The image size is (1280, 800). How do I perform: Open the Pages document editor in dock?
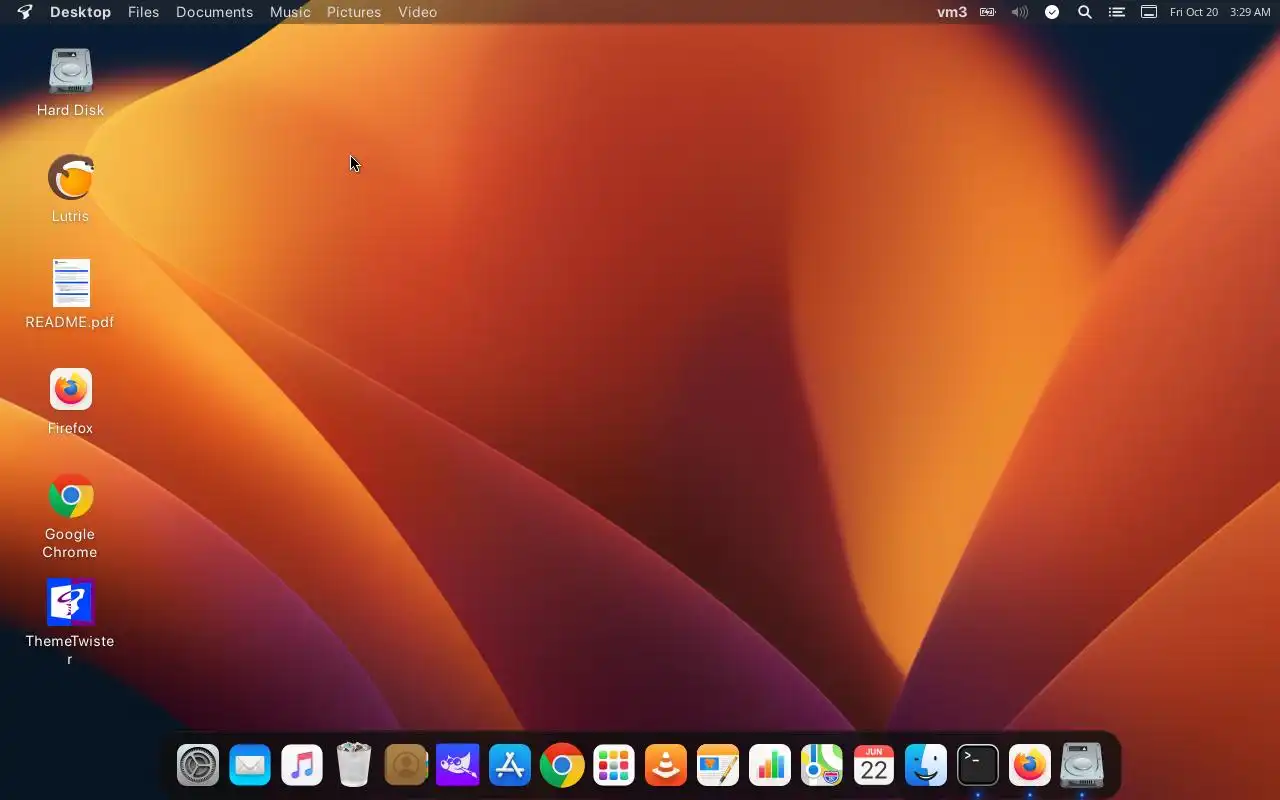pos(718,766)
